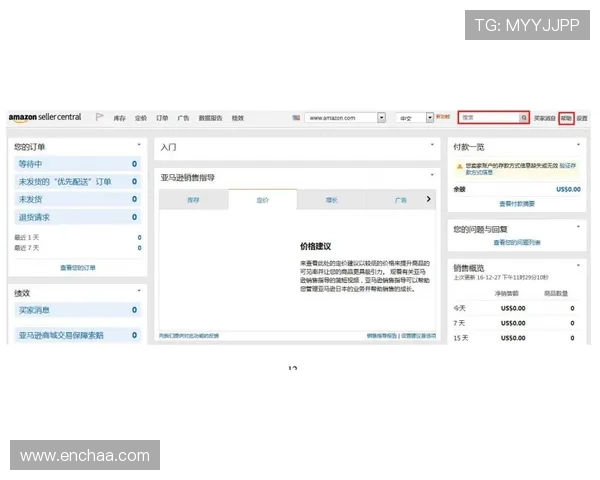The image size is (600, 480).
Task: Collapse the 您的订单 panel arrow
Action: click(139, 145)
